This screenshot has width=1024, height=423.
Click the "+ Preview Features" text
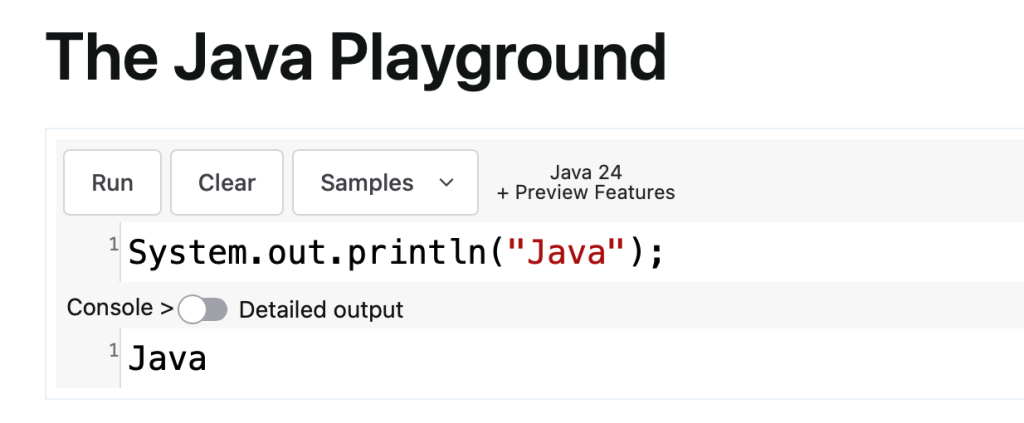[x=585, y=193]
